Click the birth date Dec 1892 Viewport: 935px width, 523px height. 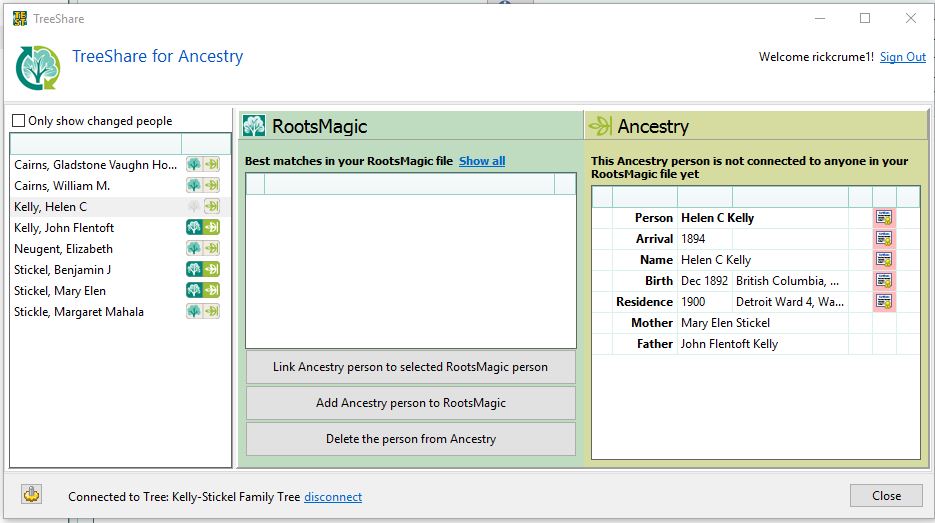click(x=704, y=281)
